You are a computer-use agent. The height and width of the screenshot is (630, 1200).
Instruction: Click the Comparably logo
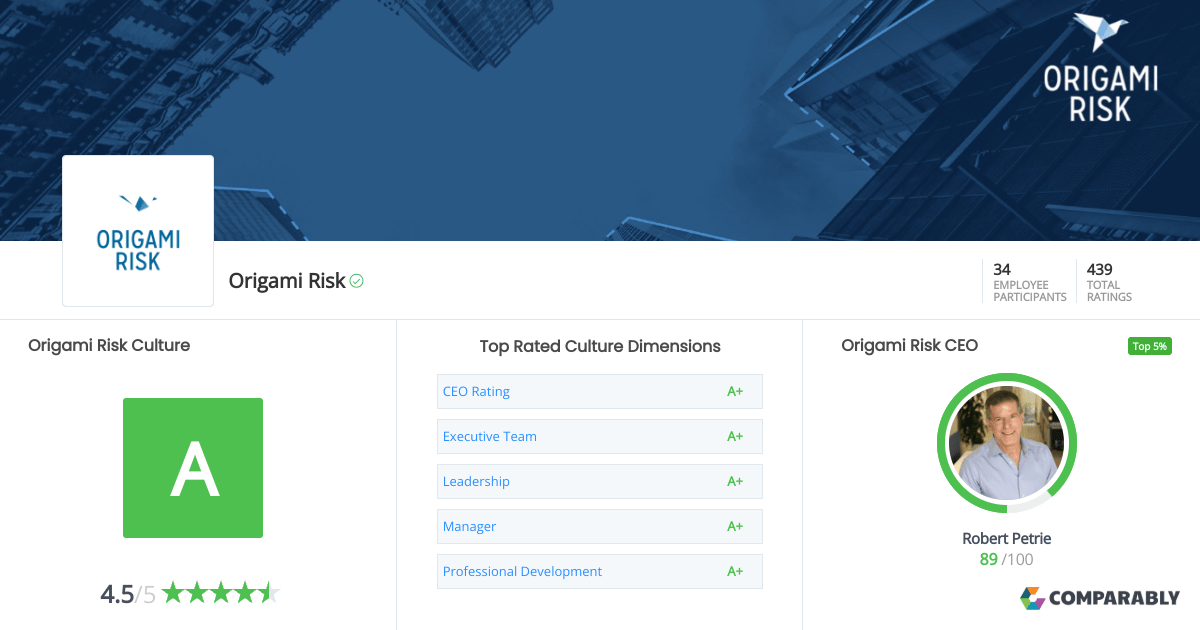pos(1100,598)
